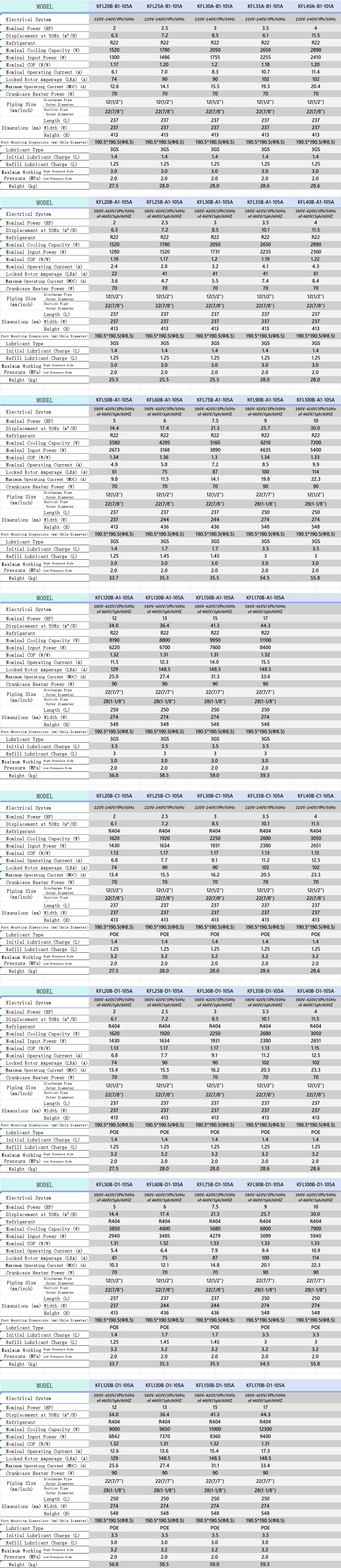Click the KFL40B-C1-105A model header
This screenshot has width=341, height=1568.
click(315, 796)
